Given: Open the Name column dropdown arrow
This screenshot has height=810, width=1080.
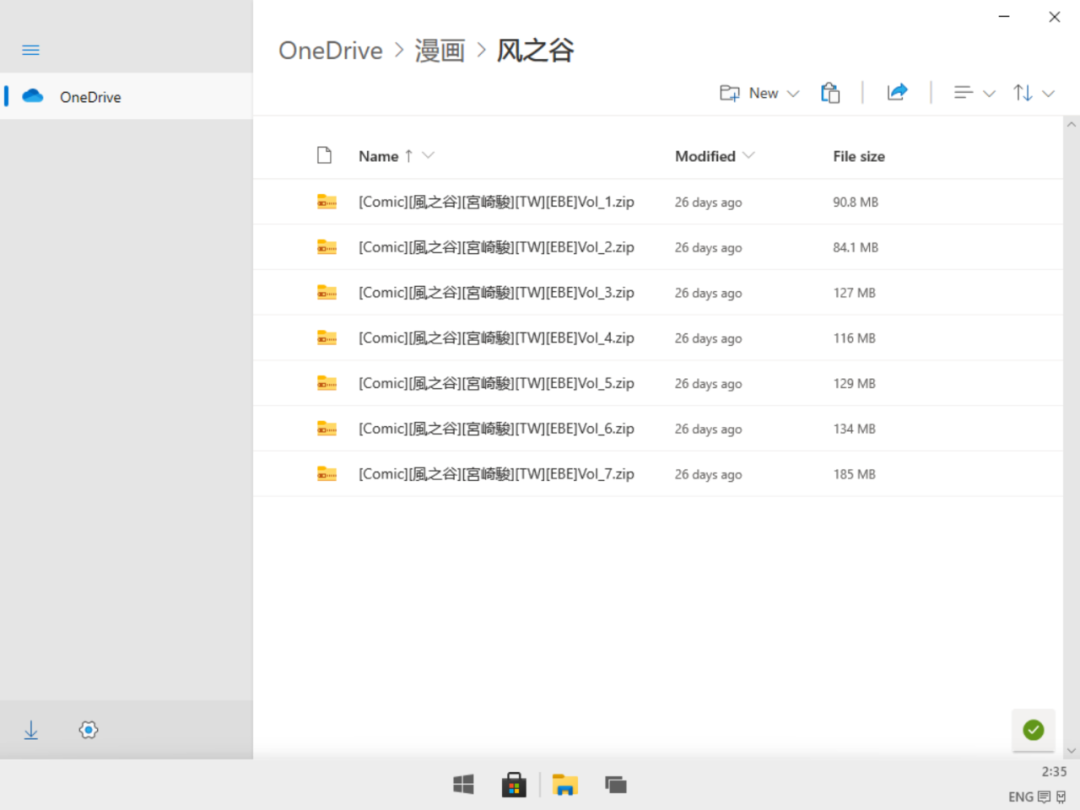Looking at the screenshot, I should coord(428,156).
